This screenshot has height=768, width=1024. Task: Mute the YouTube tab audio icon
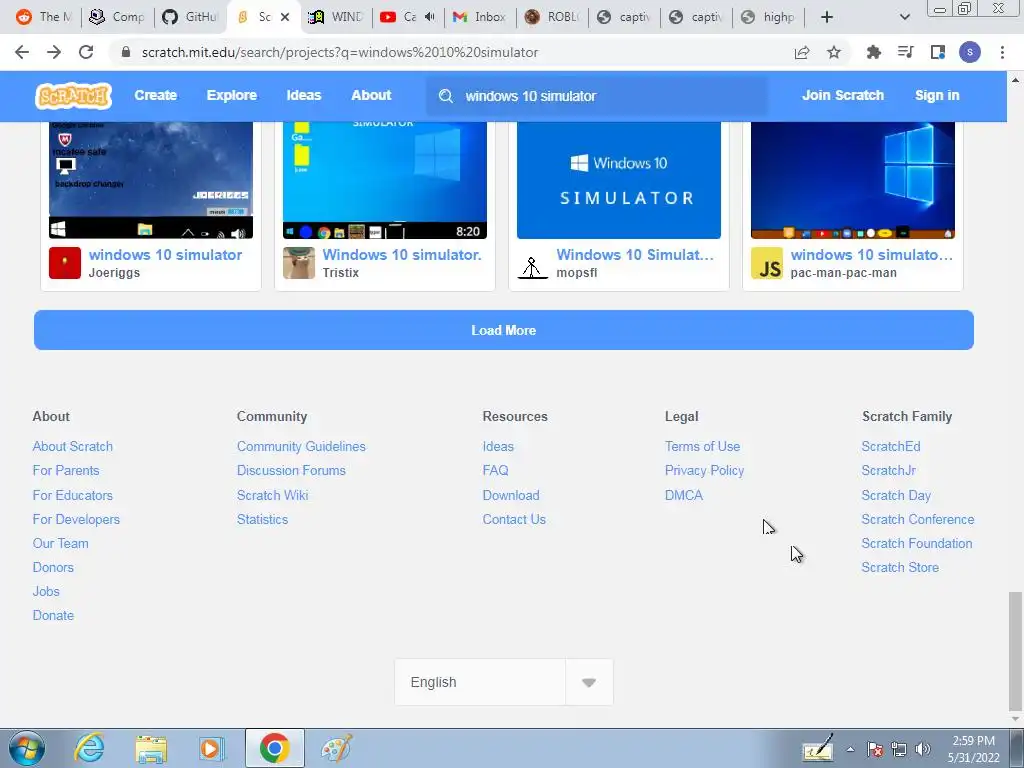[x=429, y=17]
